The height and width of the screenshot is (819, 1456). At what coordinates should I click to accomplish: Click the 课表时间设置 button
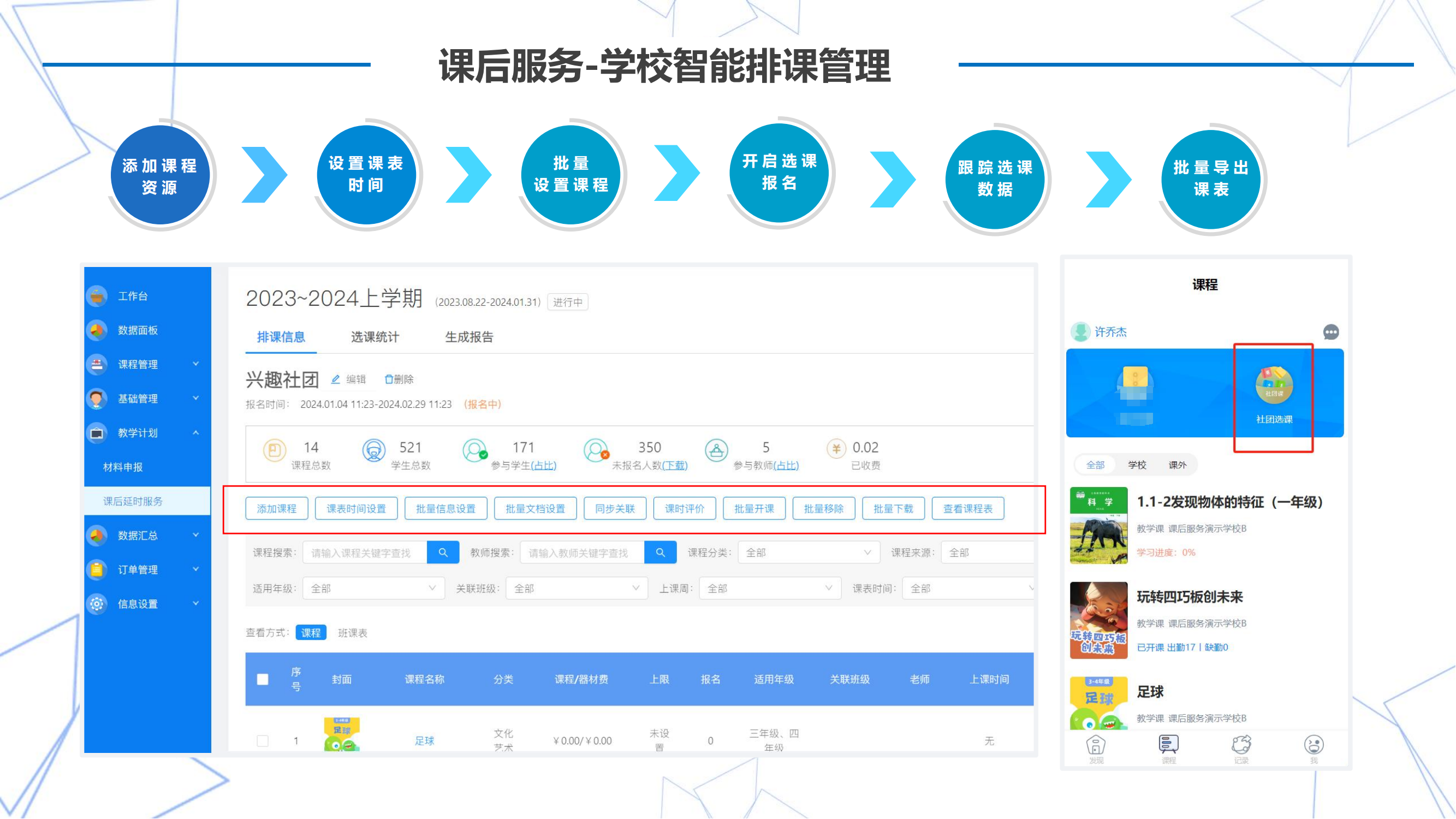pos(356,509)
